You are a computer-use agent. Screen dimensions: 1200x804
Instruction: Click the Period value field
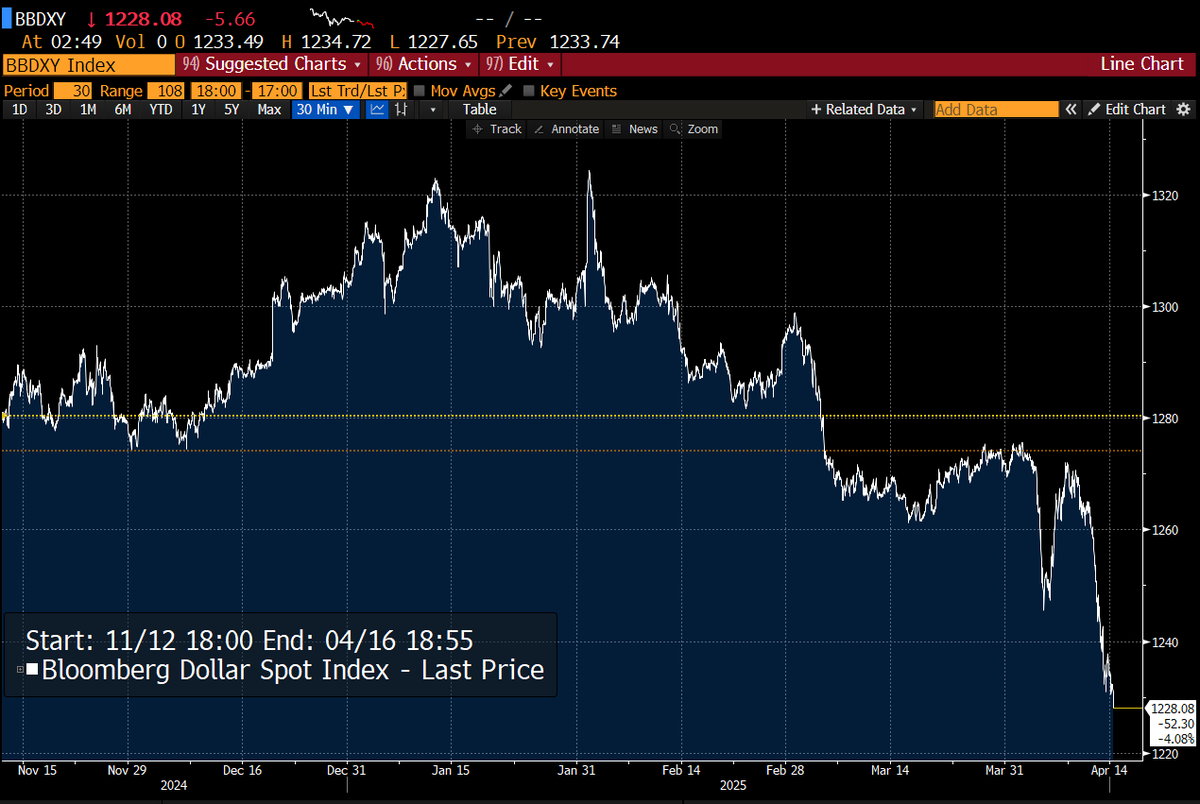(x=75, y=91)
